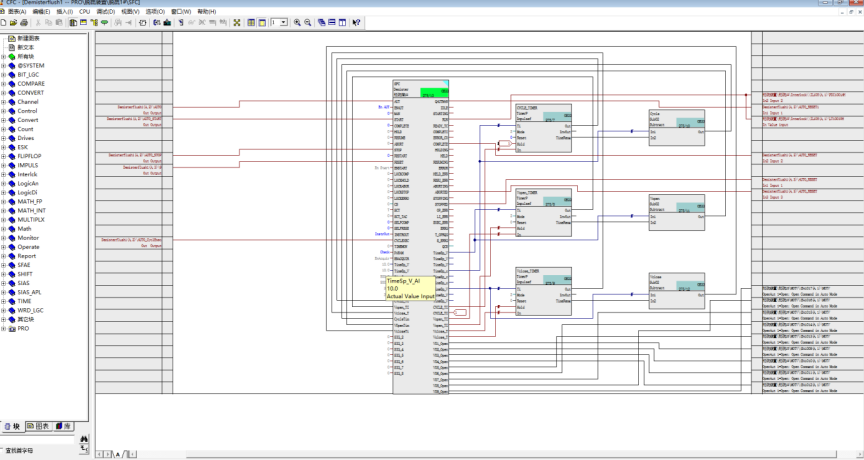Screen dimensions: 864x460
Task: Select the TIME block family item
Action: tap(24, 301)
